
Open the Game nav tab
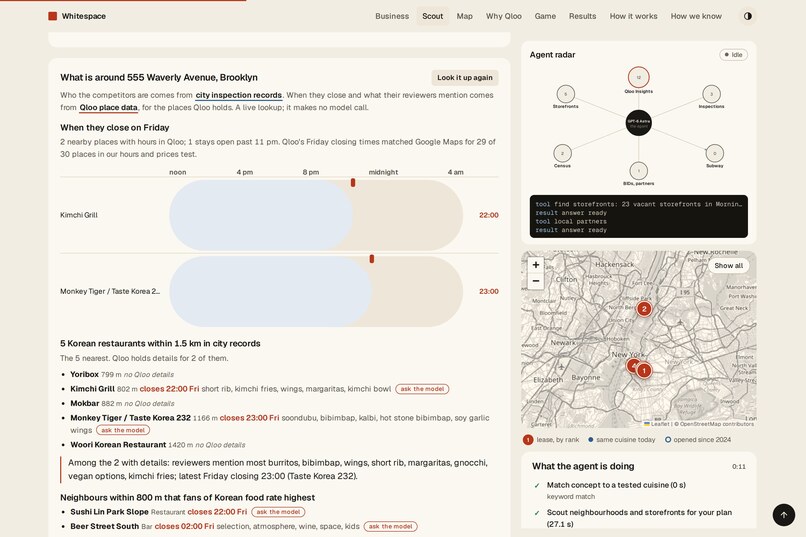click(545, 16)
